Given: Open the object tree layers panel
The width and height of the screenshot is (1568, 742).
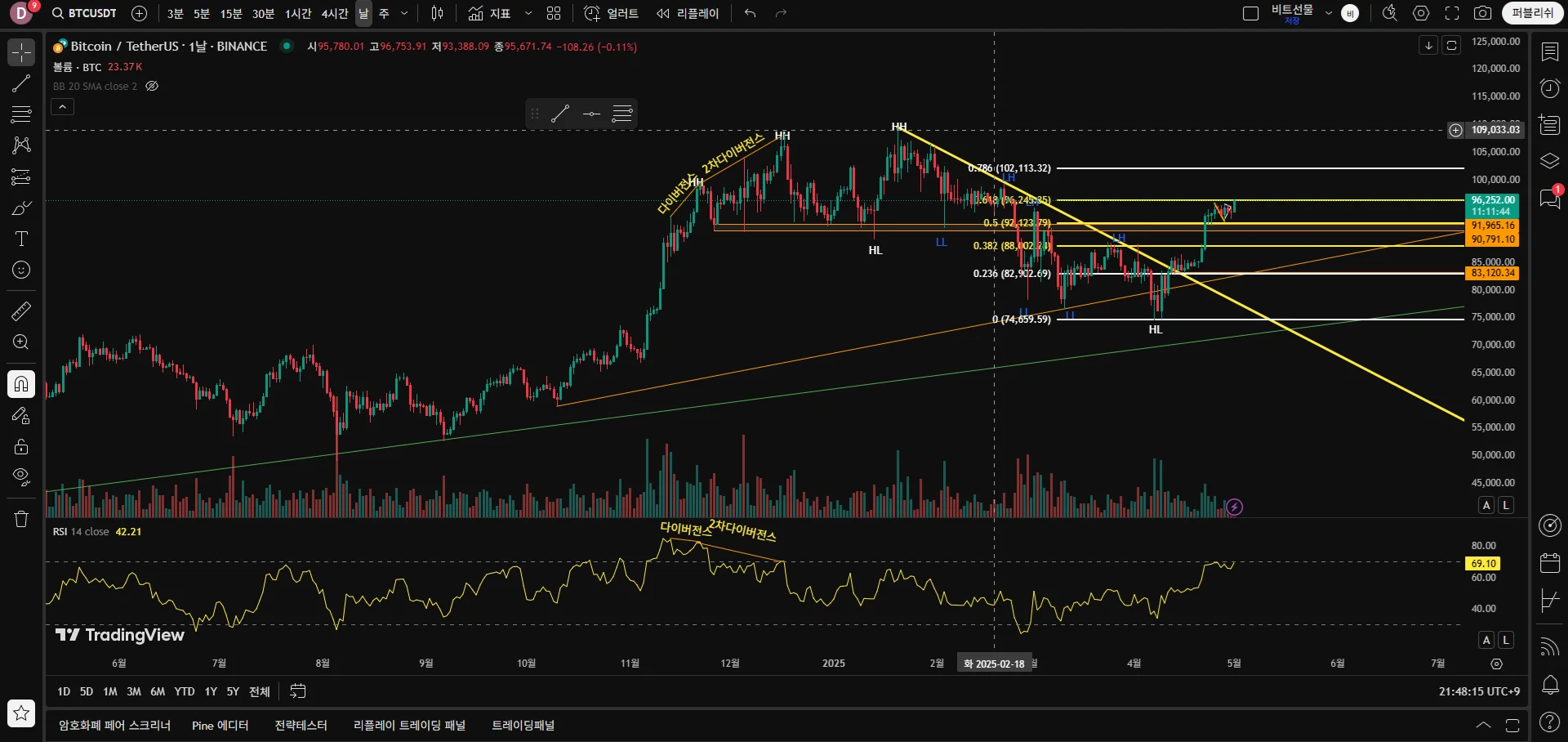Looking at the screenshot, I should pos(1549,161).
